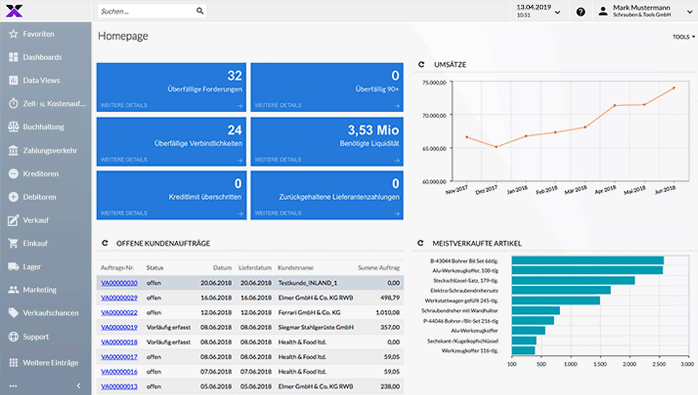
Task: Open order link VA00000018
Action: point(119,342)
